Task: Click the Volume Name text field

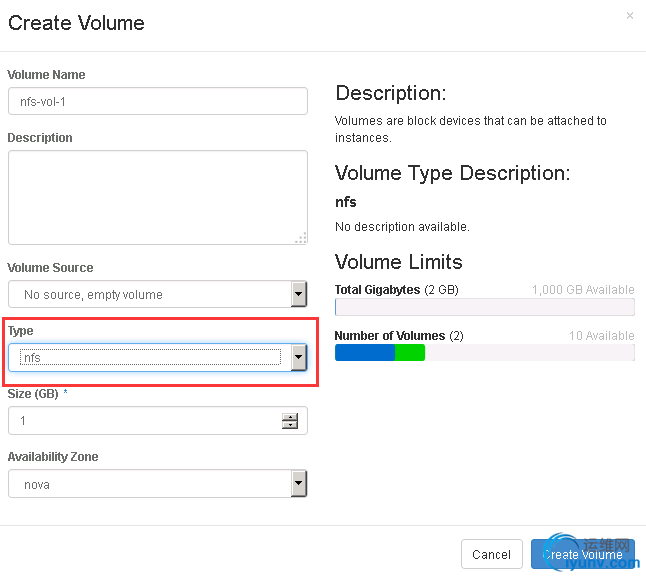Action: coord(157,102)
